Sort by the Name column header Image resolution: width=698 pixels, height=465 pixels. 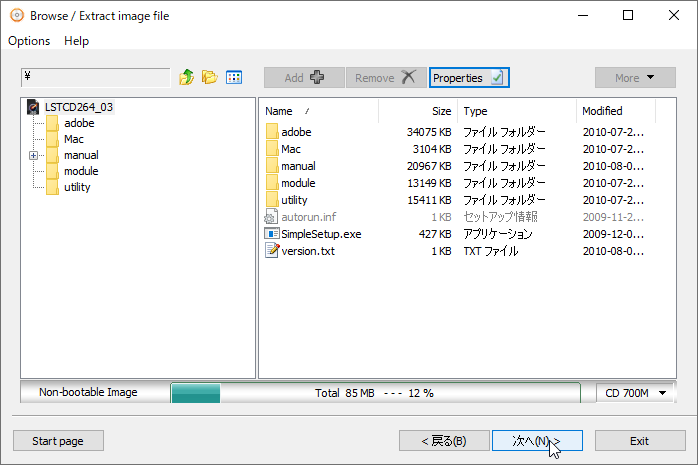pyautogui.click(x=318, y=111)
